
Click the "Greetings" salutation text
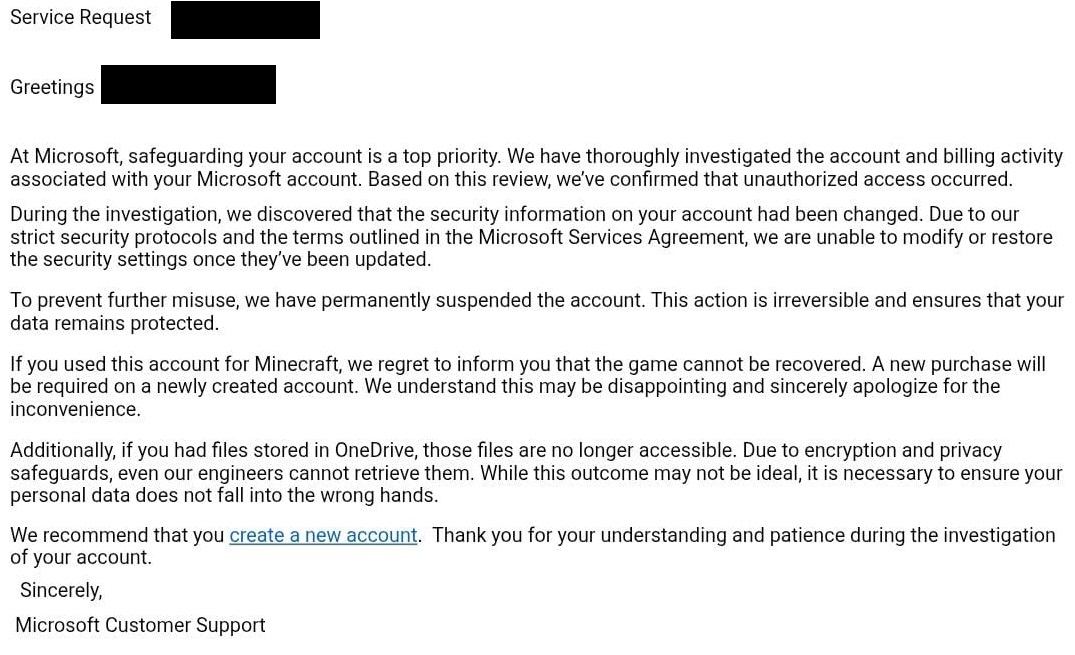tap(52, 87)
